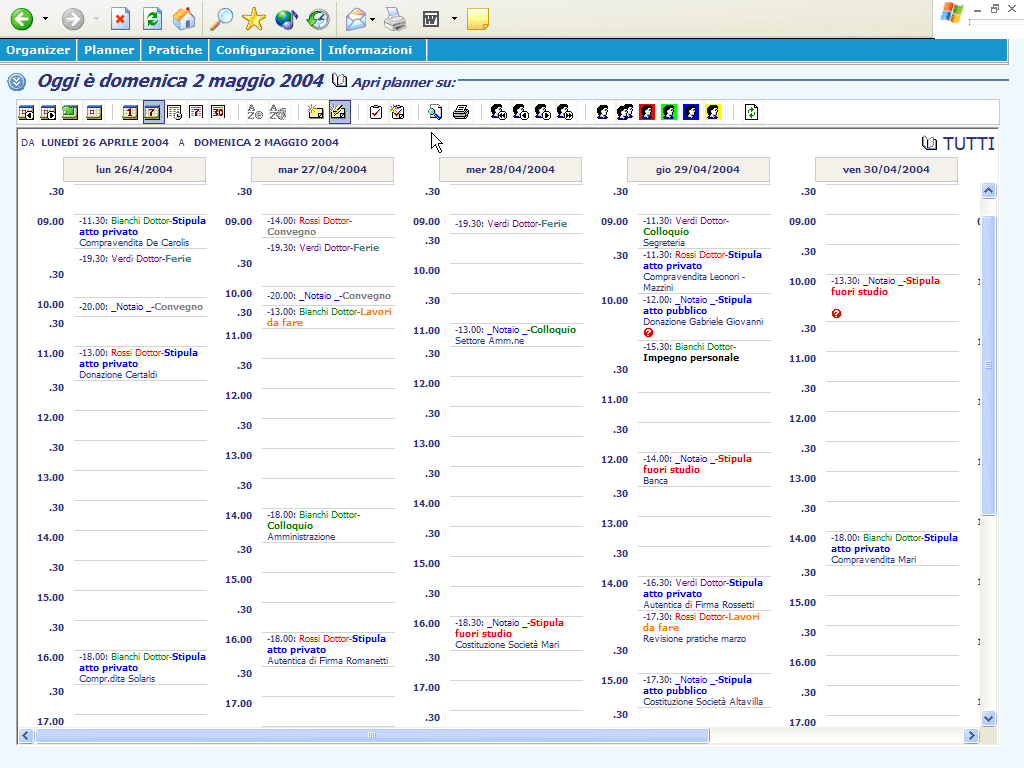1024x768 pixels.
Task: Click the Edit with Word icon
Action: click(431, 19)
